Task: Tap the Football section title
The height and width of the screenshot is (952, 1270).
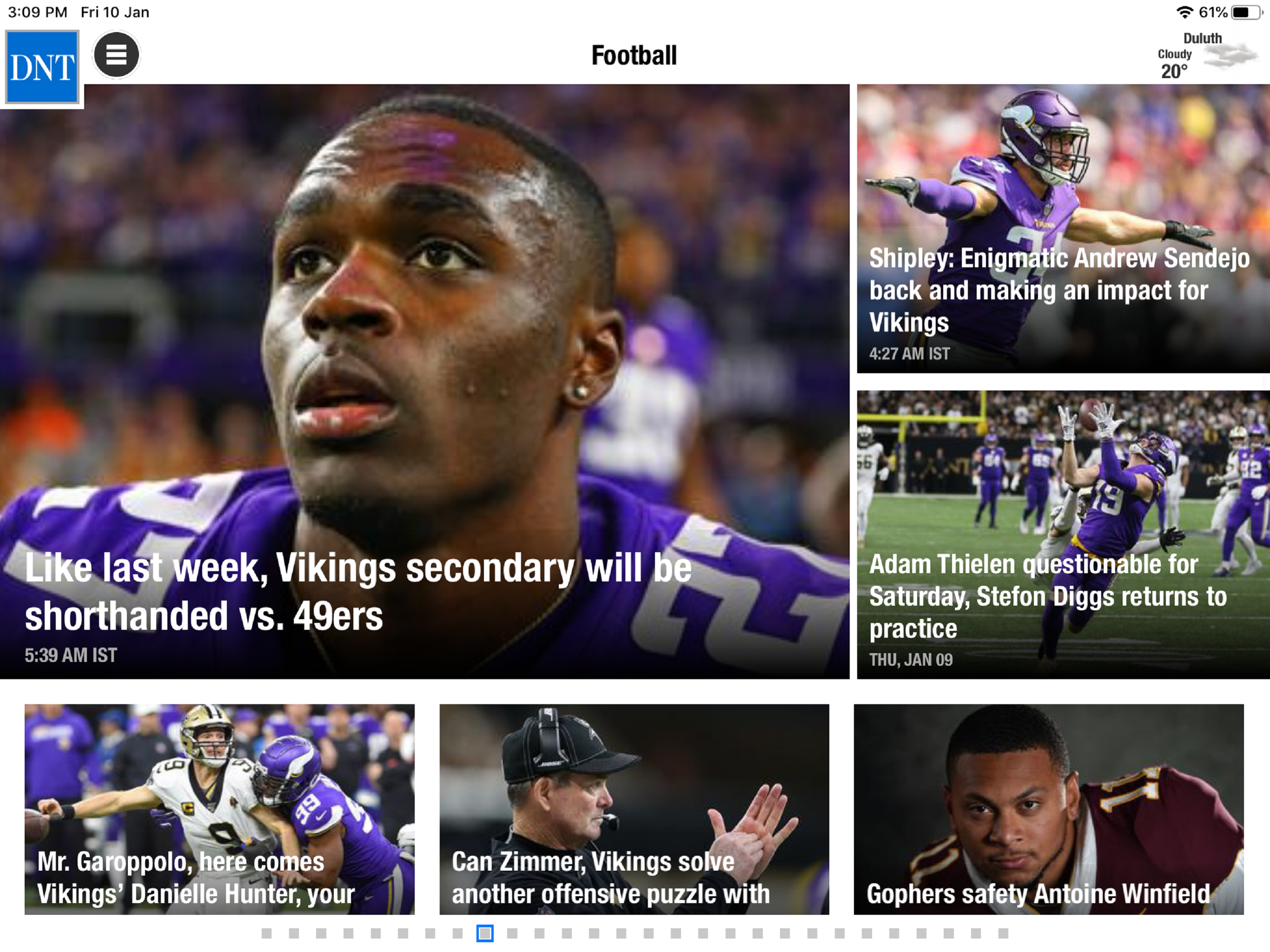Action: point(634,56)
